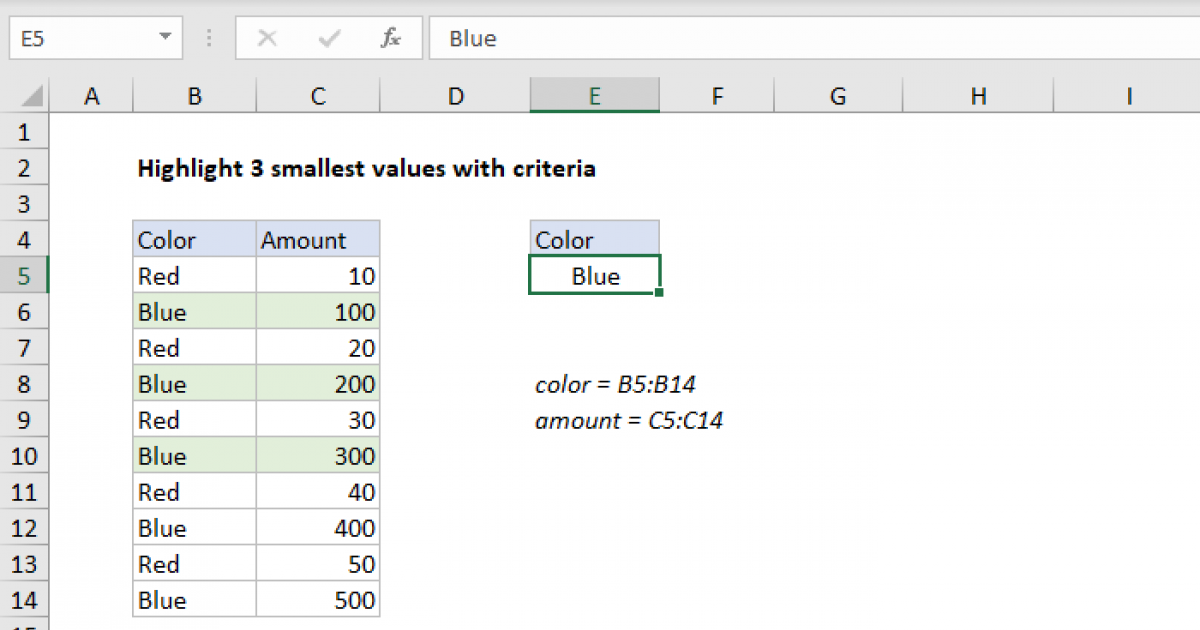1200x630 pixels.
Task: Select row 5 header
Action: 25,276
